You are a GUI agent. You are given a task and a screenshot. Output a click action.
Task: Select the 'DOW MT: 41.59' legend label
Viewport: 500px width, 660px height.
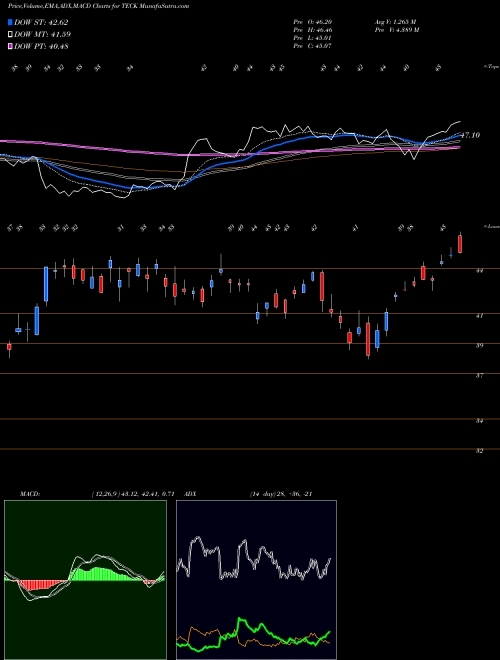tap(43, 35)
